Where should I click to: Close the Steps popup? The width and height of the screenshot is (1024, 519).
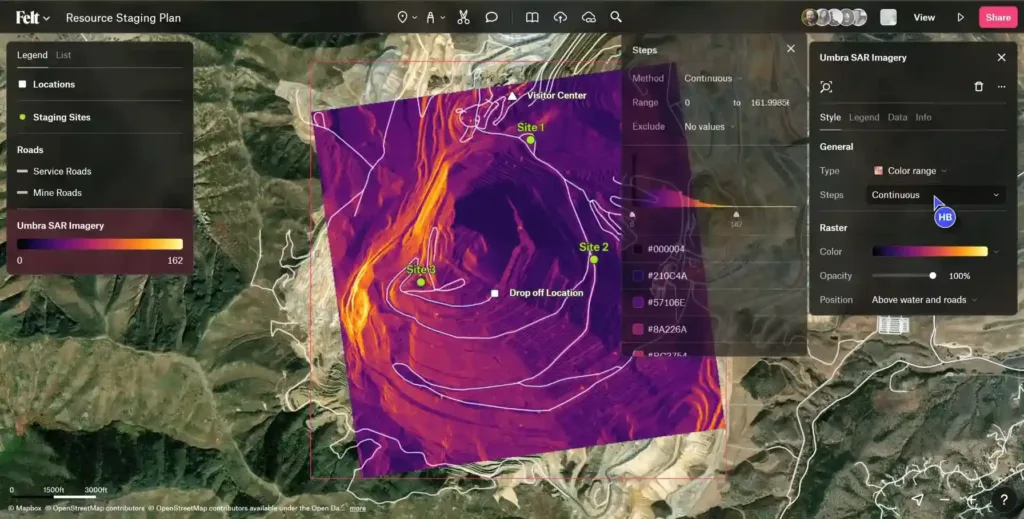[x=791, y=49]
